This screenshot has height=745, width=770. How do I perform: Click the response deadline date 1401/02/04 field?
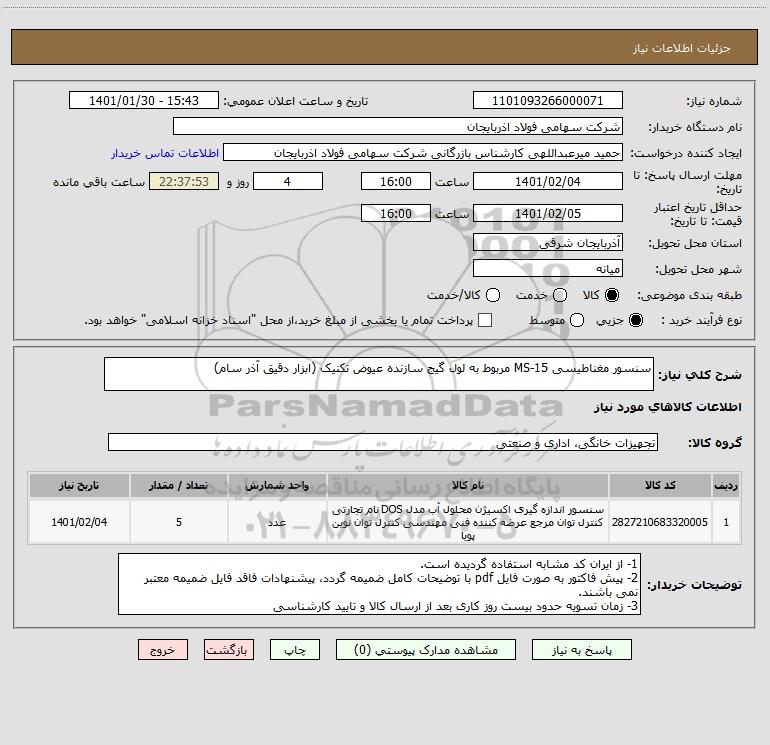pyautogui.click(x=548, y=182)
